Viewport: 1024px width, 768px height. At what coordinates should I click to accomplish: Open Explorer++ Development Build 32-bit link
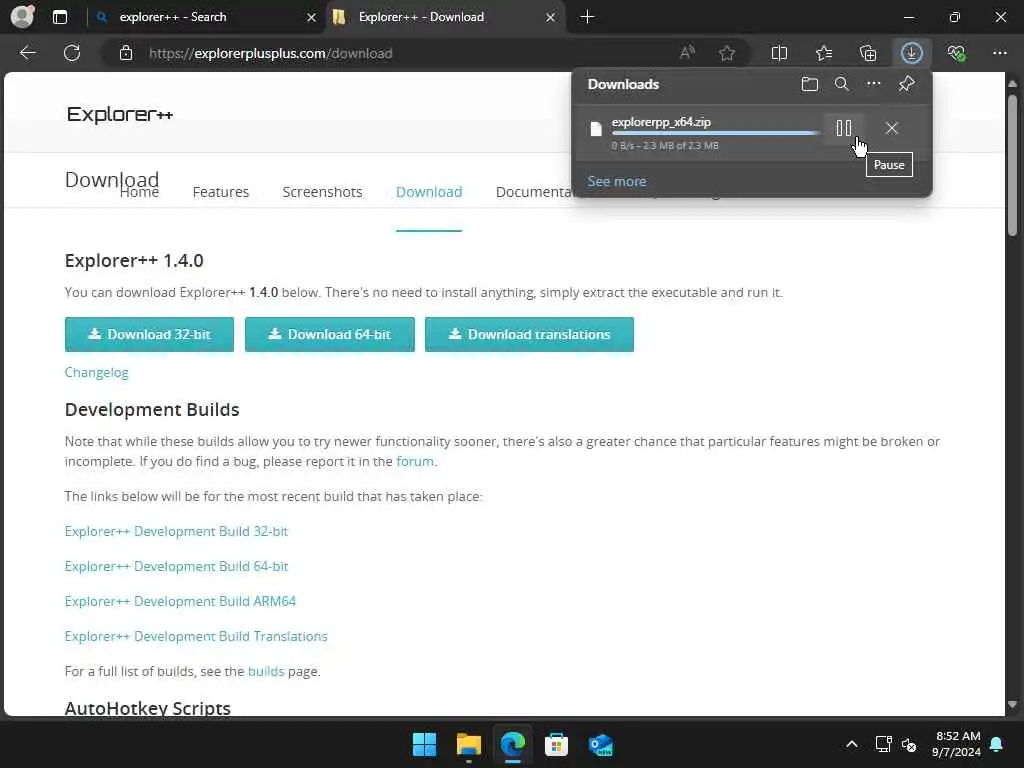pyautogui.click(x=176, y=532)
